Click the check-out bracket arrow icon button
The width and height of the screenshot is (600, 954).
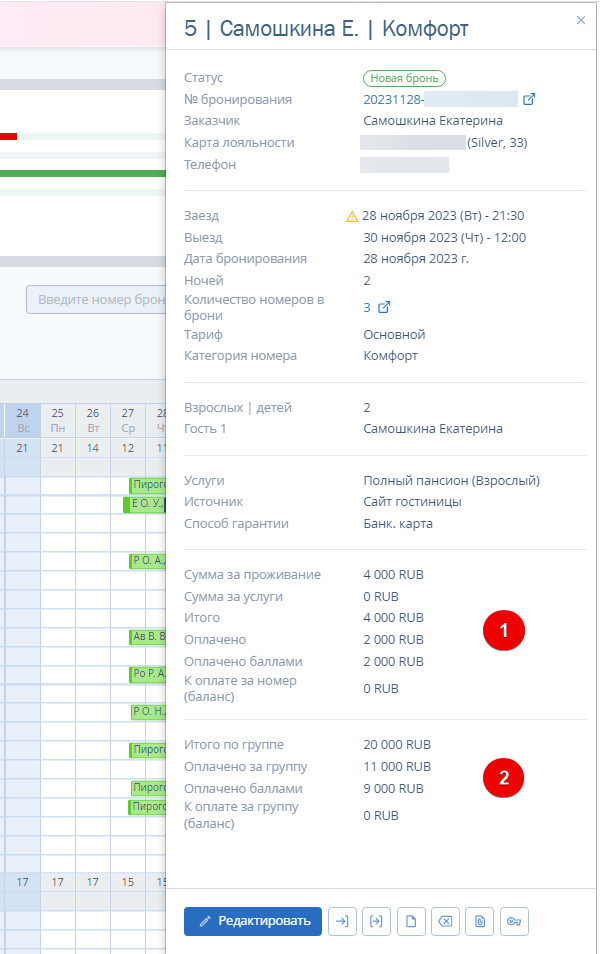[377, 921]
